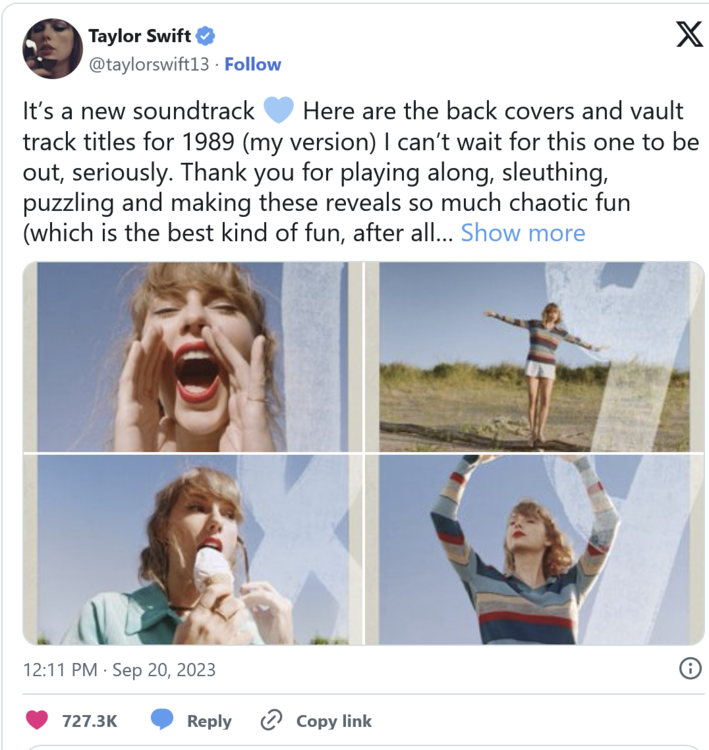This screenshot has width=709, height=750.
Task: Click the chain icon beside Copy link
Action: (271, 720)
